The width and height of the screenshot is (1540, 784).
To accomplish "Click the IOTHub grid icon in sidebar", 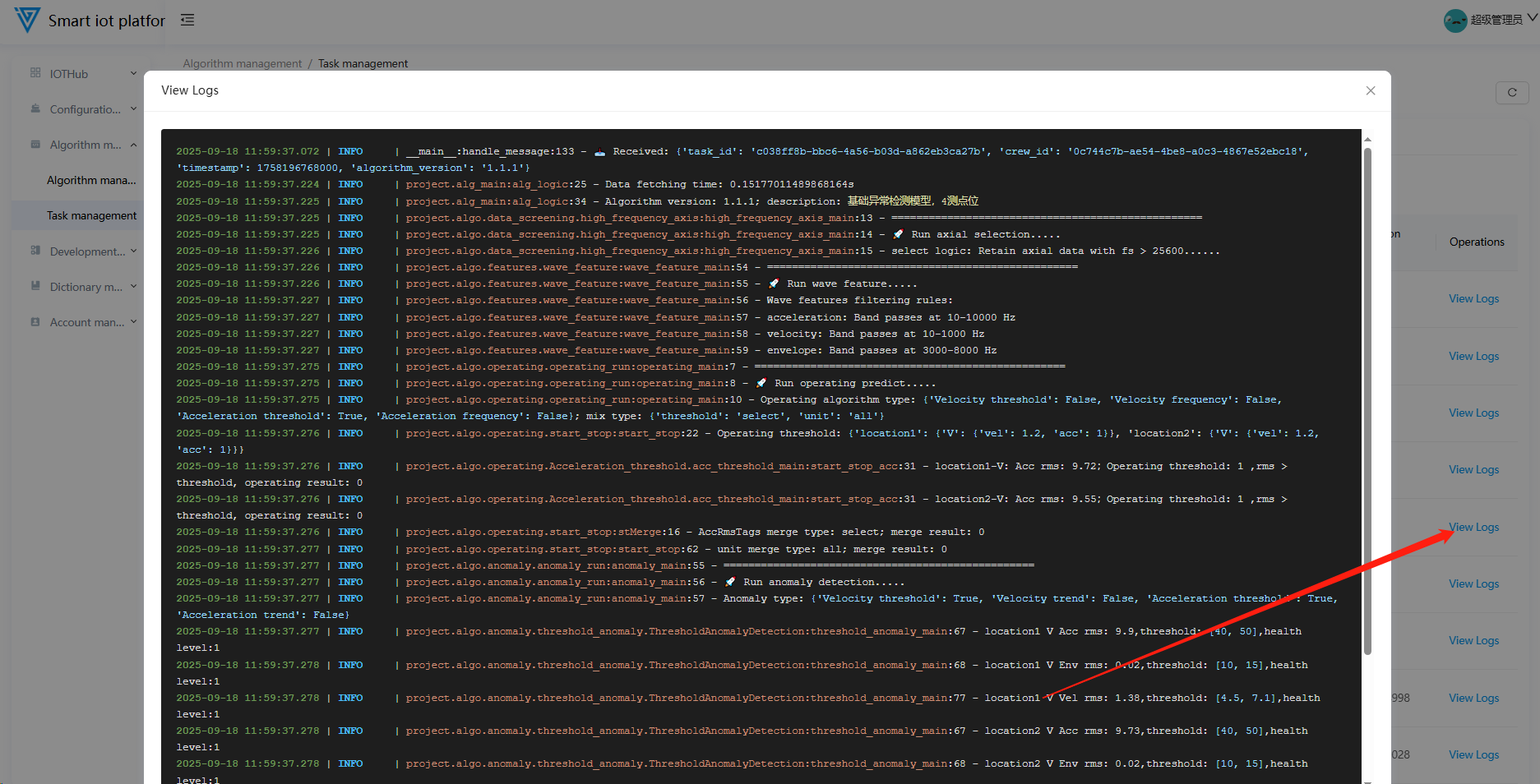I will (x=35, y=73).
